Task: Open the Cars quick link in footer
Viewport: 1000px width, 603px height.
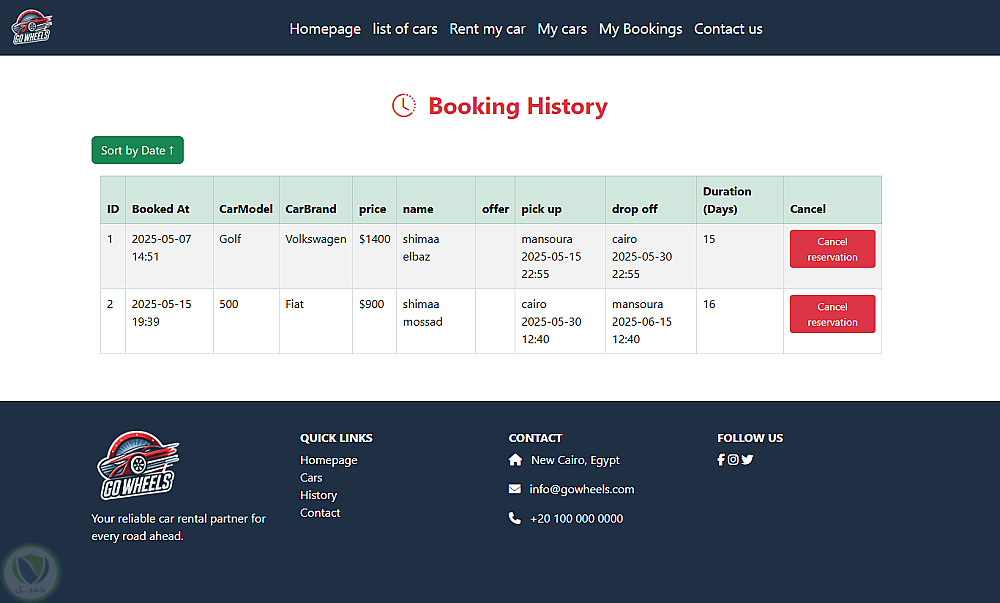Action: (x=311, y=478)
